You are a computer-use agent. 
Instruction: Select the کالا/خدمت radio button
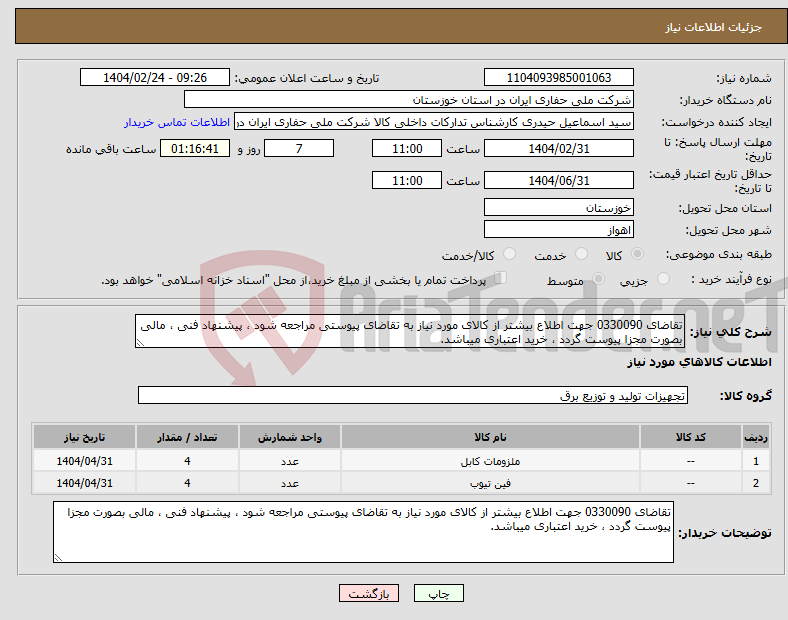(x=510, y=254)
